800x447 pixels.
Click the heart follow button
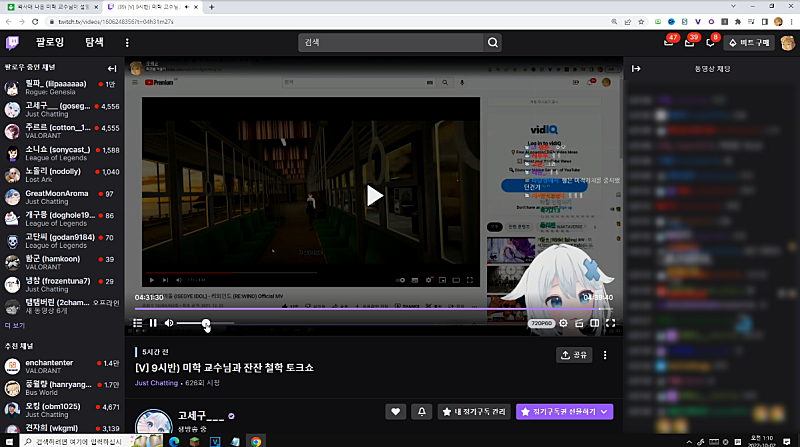(395, 411)
